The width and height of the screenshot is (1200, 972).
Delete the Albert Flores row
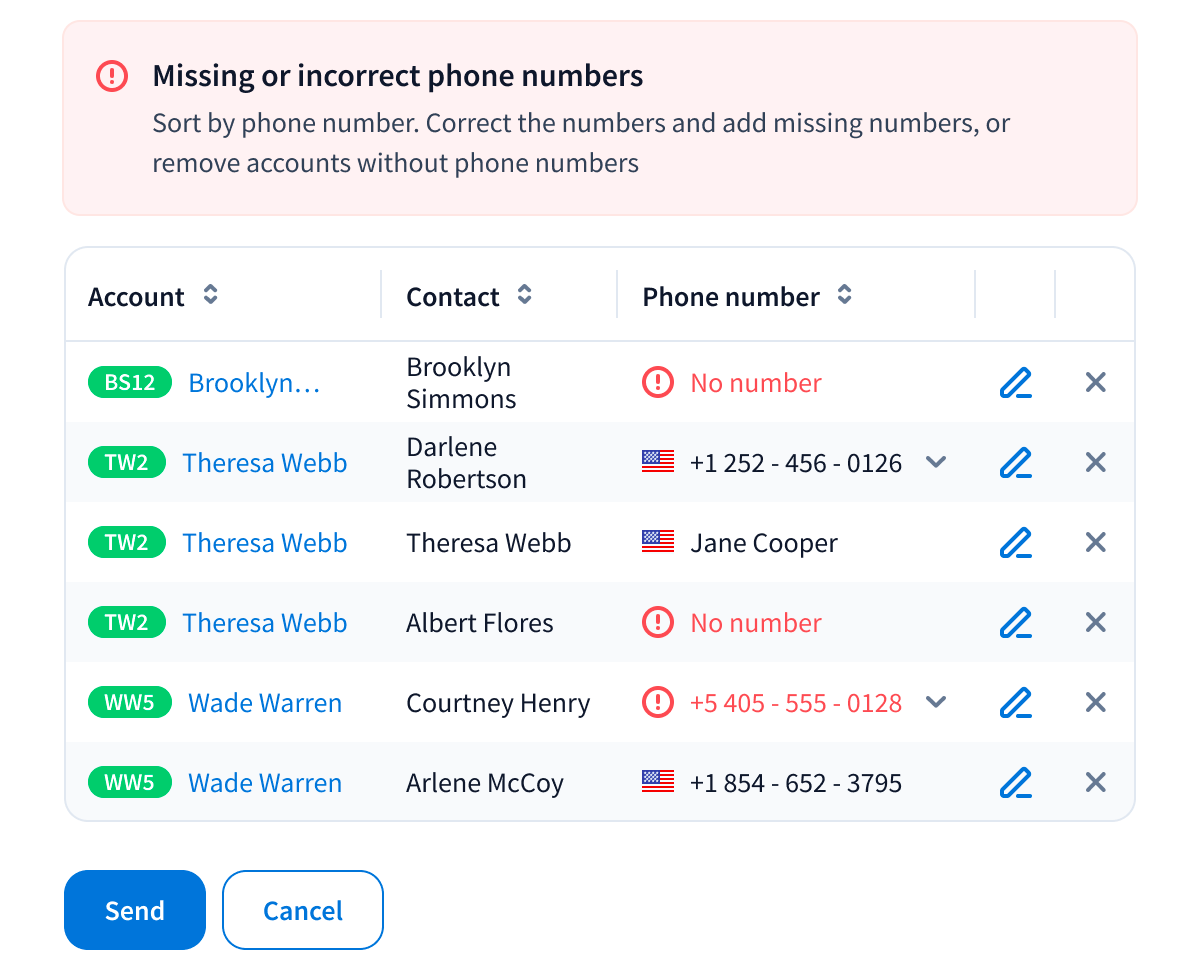coord(1095,623)
